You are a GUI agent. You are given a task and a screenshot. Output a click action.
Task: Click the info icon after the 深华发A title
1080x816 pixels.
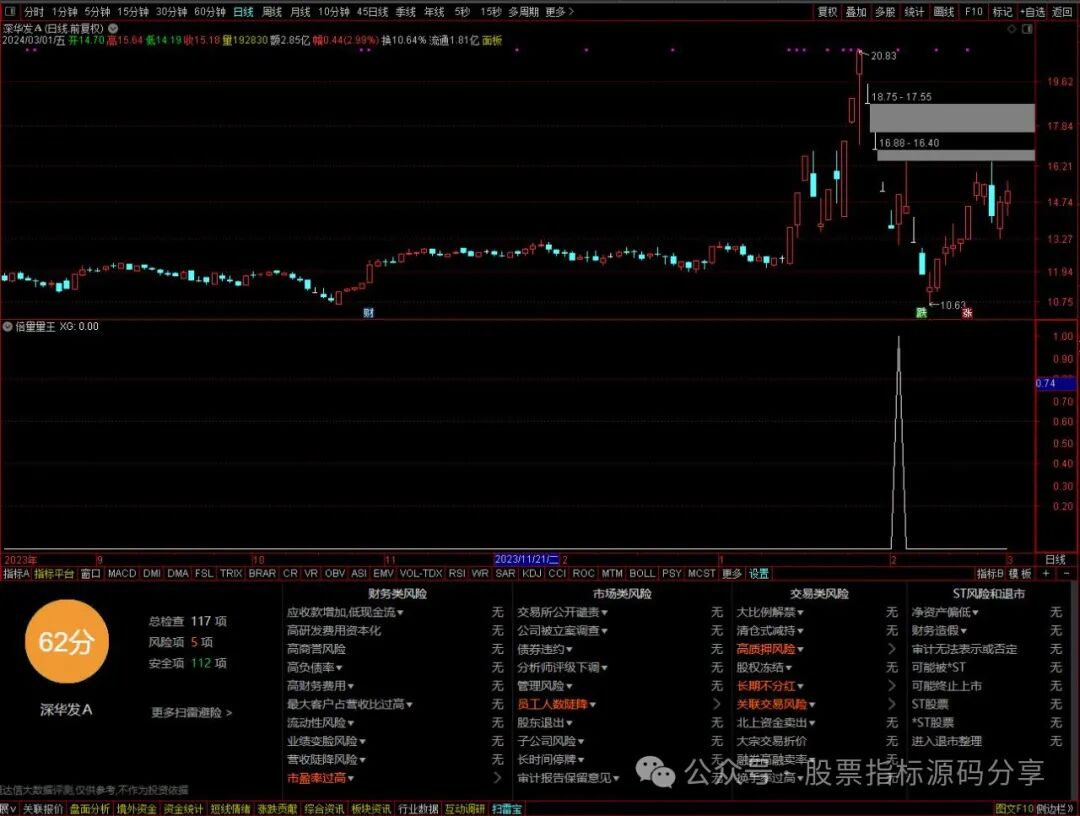(113, 29)
